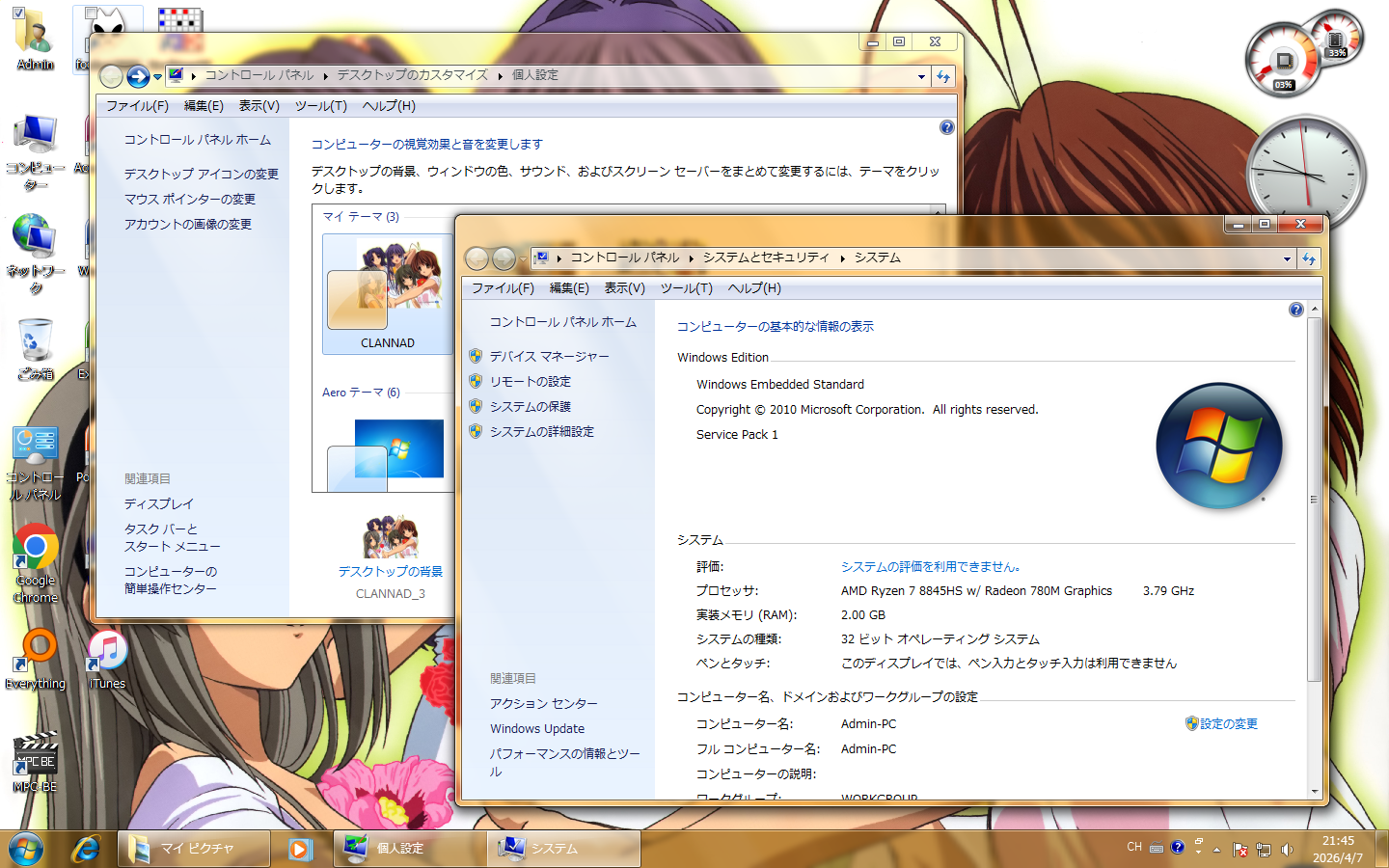Click the help icon in the System window
This screenshot has height=868, width=1389.
pos(1295,310)
